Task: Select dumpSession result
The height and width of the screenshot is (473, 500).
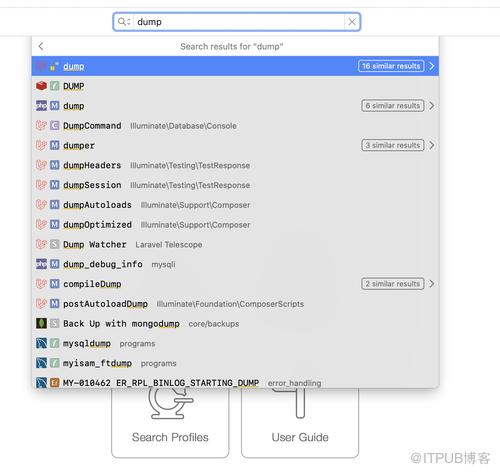Action: click(x=235, y=185)
